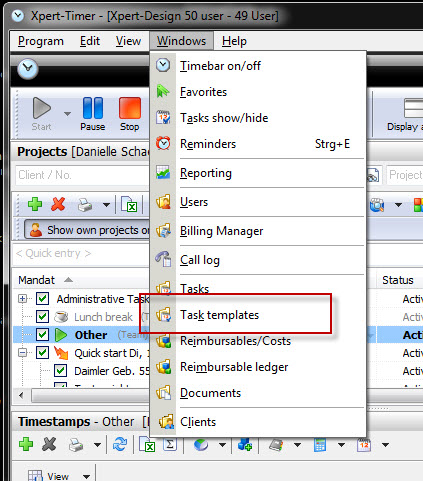Open the projects printer dropdown arrow
Screen dimensions: 423x481
pos(106,205)
